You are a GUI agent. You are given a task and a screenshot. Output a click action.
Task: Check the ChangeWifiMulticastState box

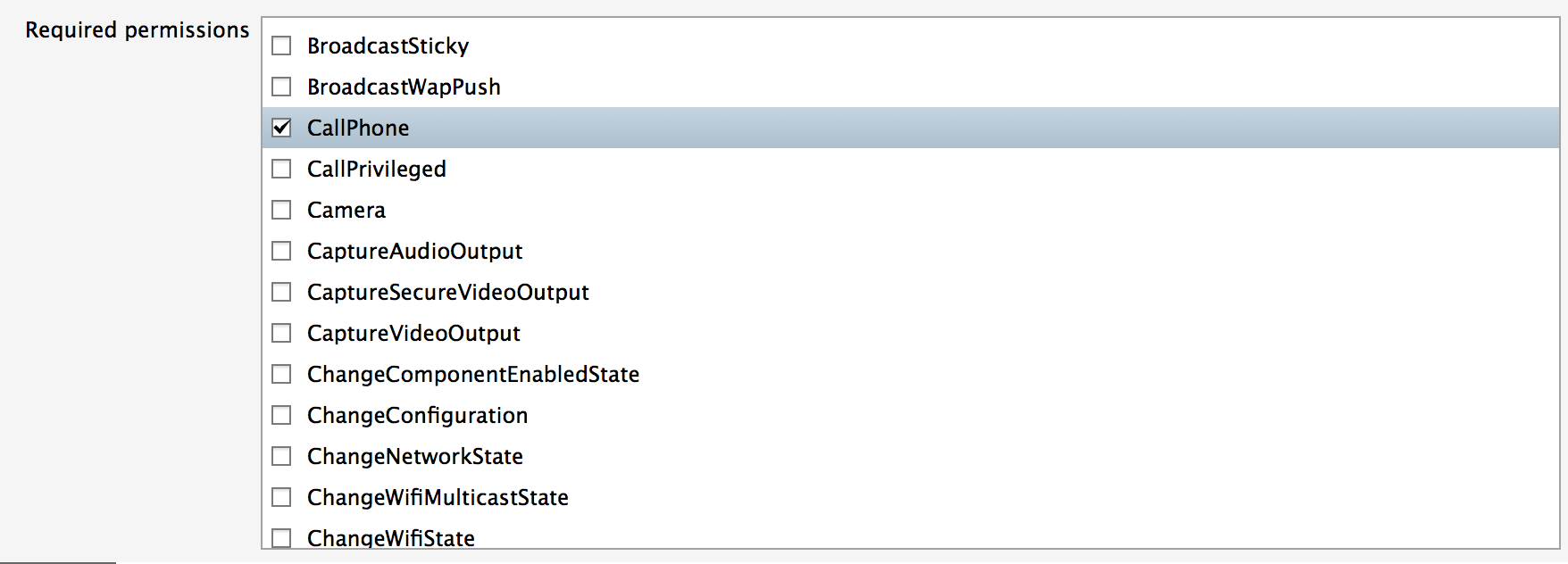coord(281,497)
